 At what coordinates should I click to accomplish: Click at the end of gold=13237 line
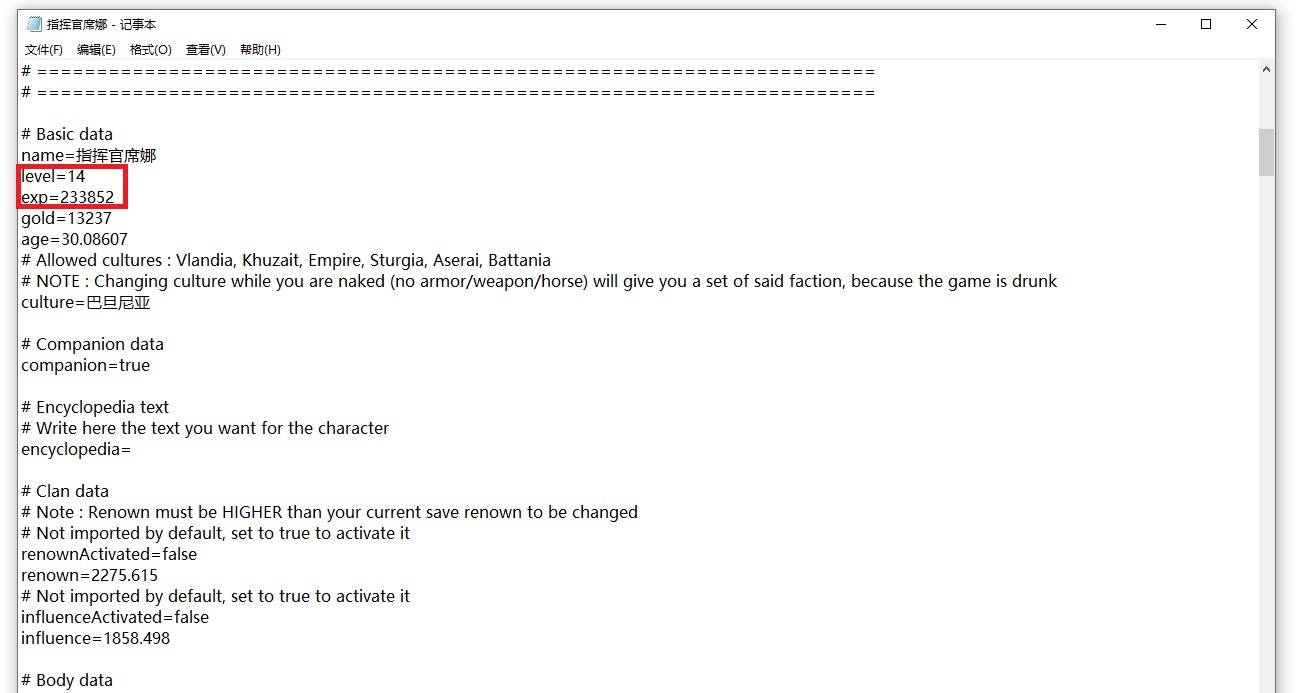[112, 218]
